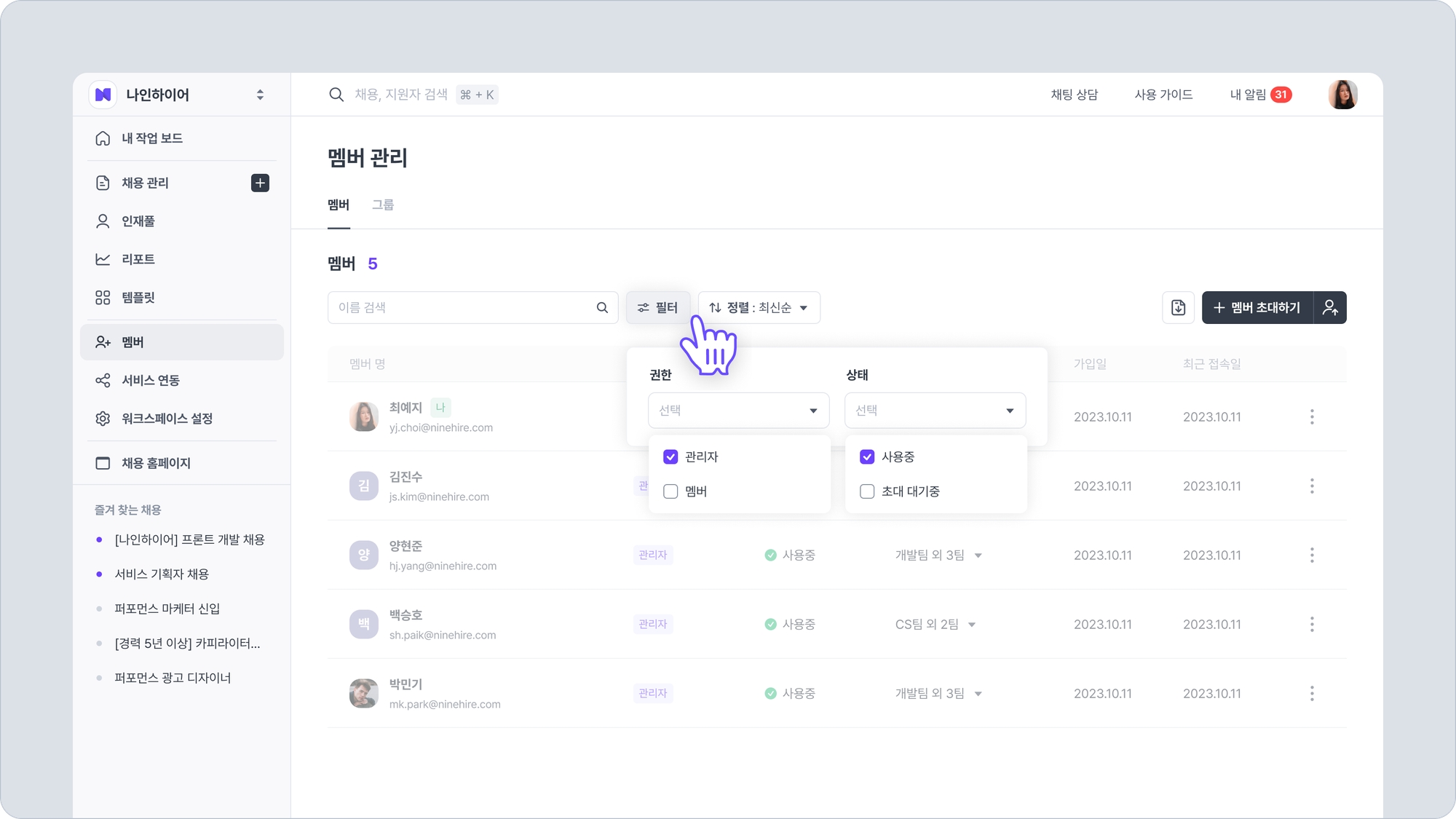The image size is (1456, 819).
Task: Check the 멤버 checkbox in 권한 list
Action: pos(670,492)
